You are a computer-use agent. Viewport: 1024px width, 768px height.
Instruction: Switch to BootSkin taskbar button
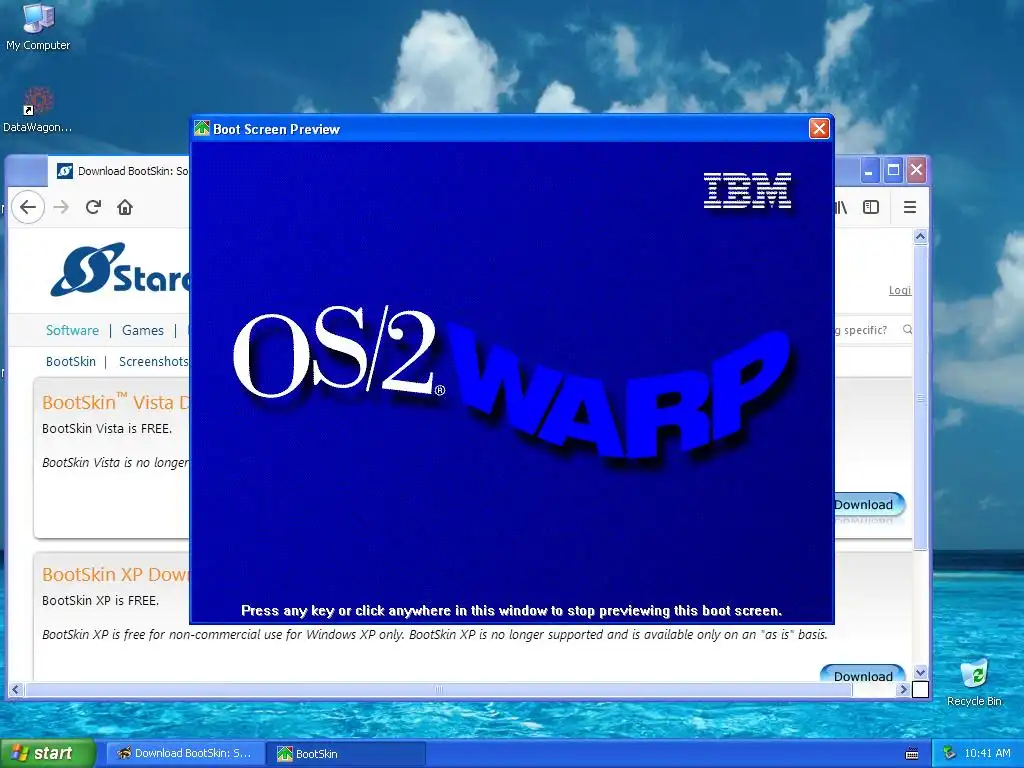[347, 754]
